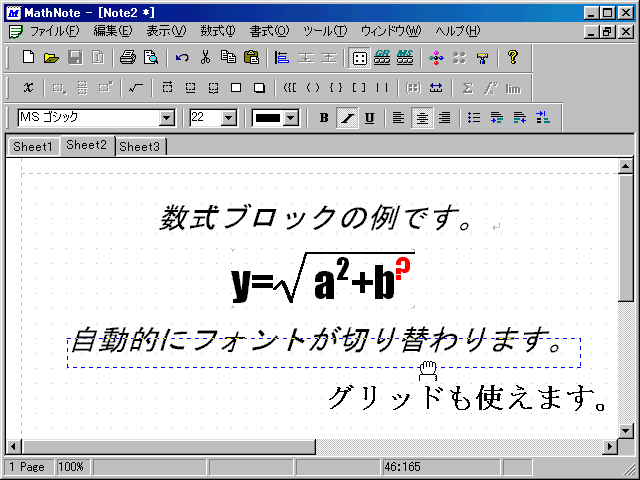The height and width of the screenshot is (480, 640).
Task: Toggle the bulleted list button
Action: tap(473, 118)
